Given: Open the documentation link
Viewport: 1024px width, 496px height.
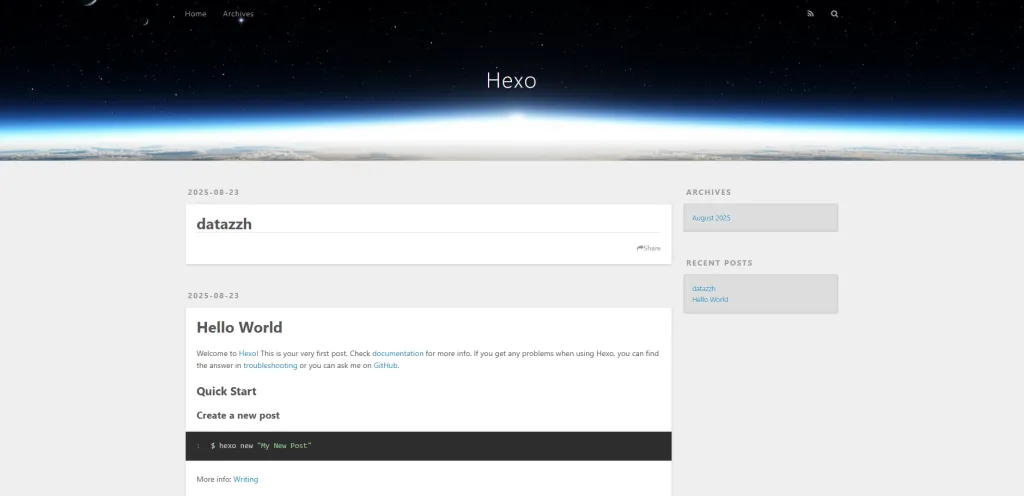Looking at the screenshot, I should click(x=398, y=353).
